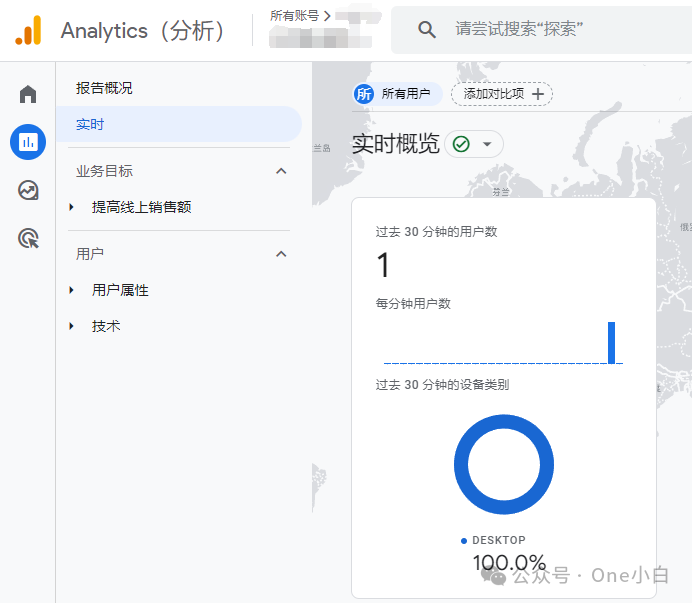This screenshot has height=603, width=692.
Task: Open the Explore icon in the sidebar
Action: 28,190
